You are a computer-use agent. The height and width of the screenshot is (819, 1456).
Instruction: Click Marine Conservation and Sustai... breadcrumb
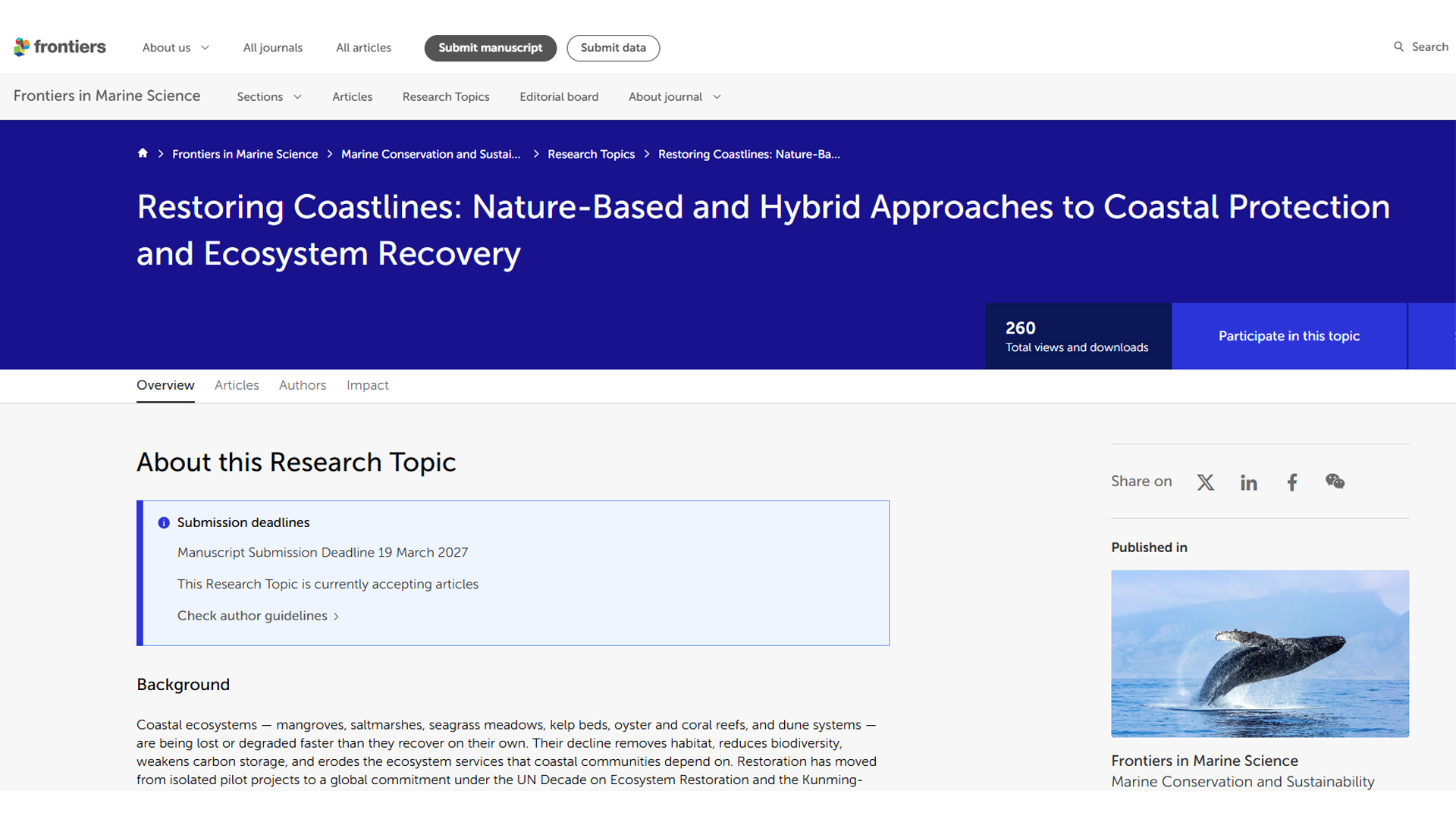pos(431,154)
